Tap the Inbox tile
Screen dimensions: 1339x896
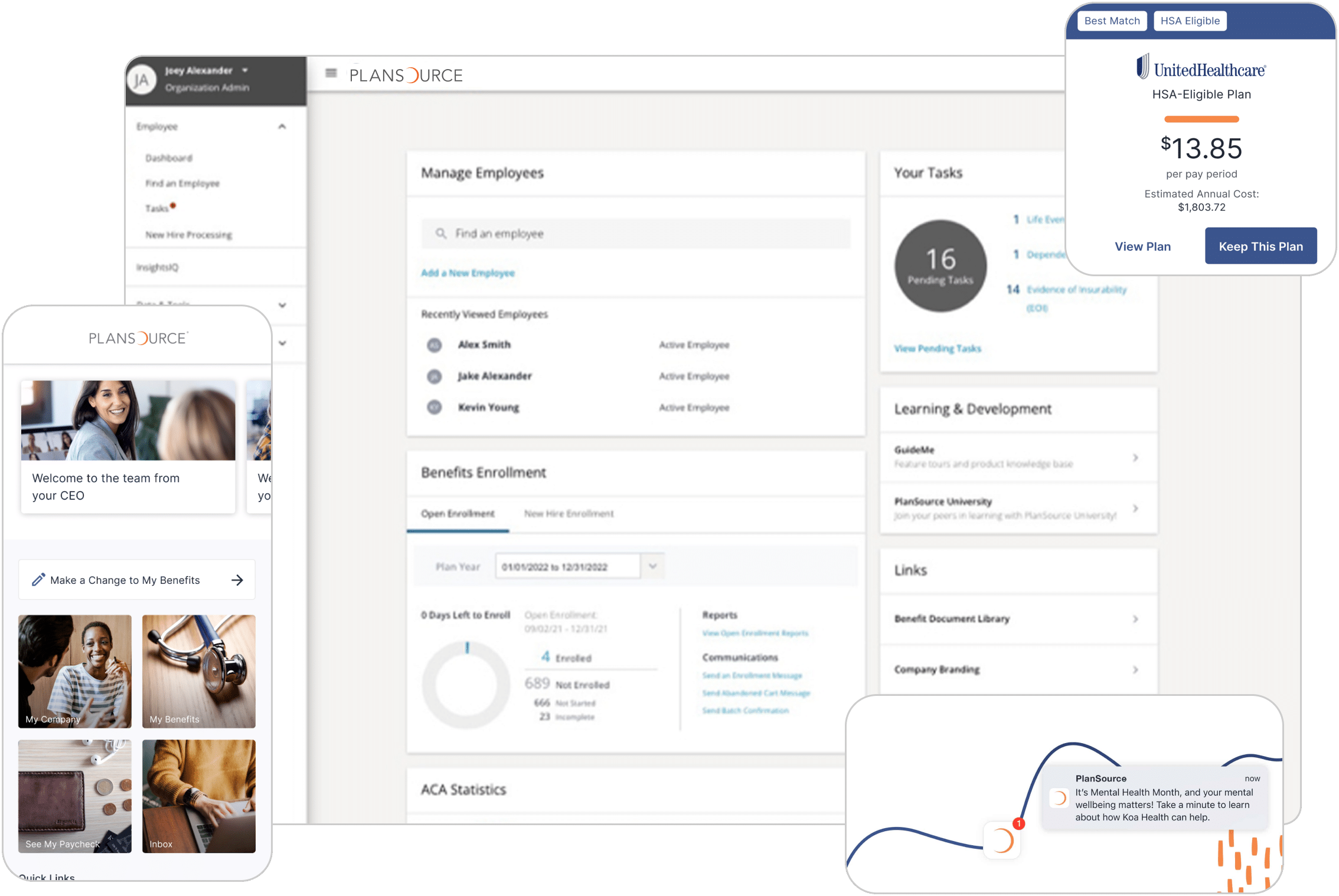[x=199, y=796]
